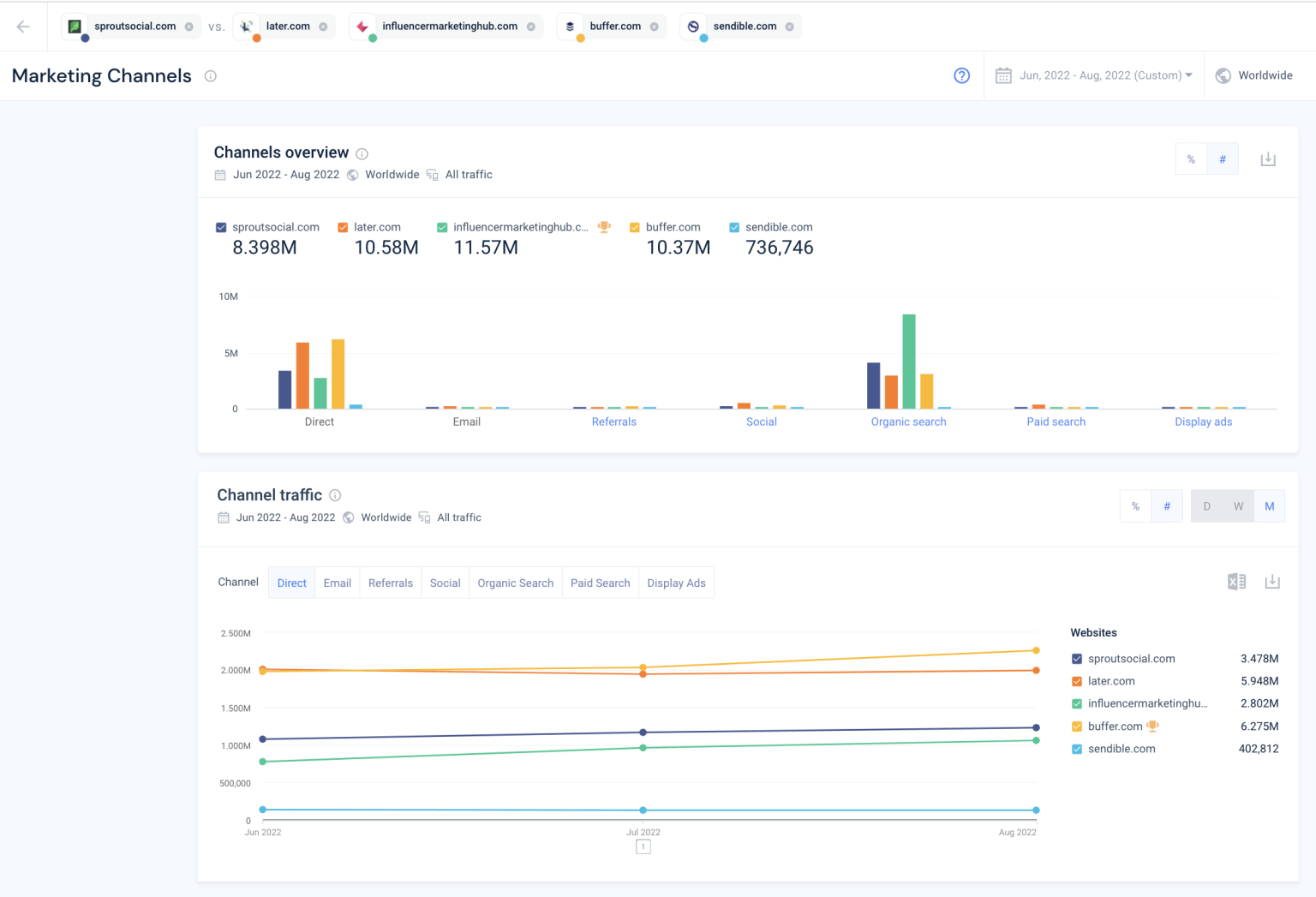Click the later.com favicon in header

pos(247,27)
